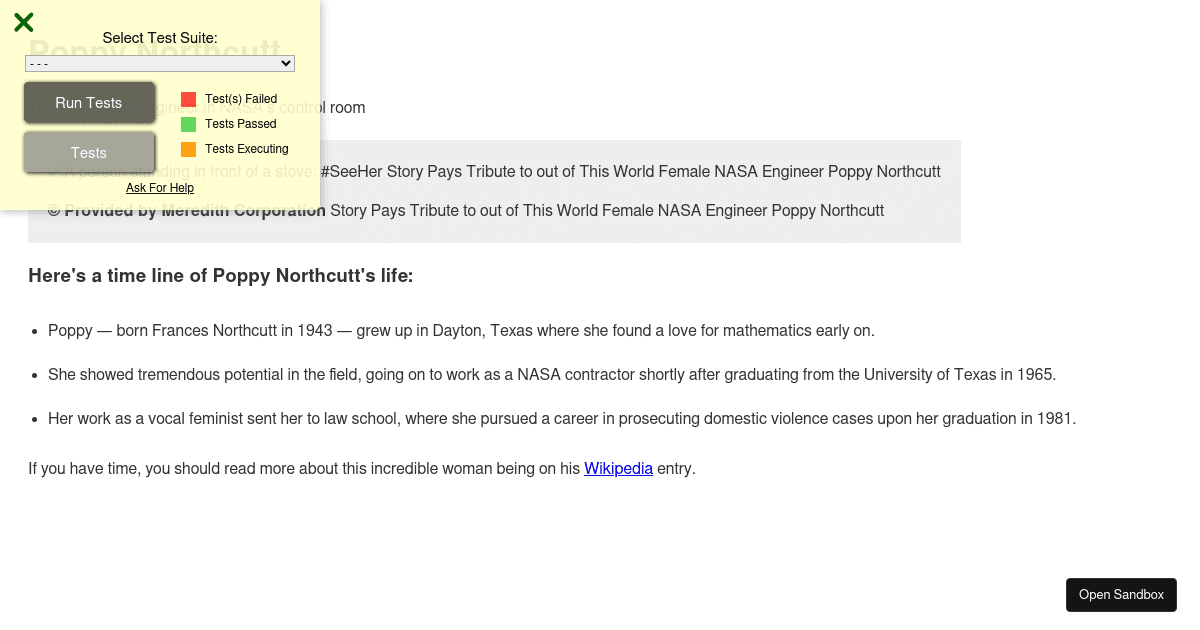
Task: Click the #SeeHer Story caption text
Action: pyautogui.click(x=630, y=172)
